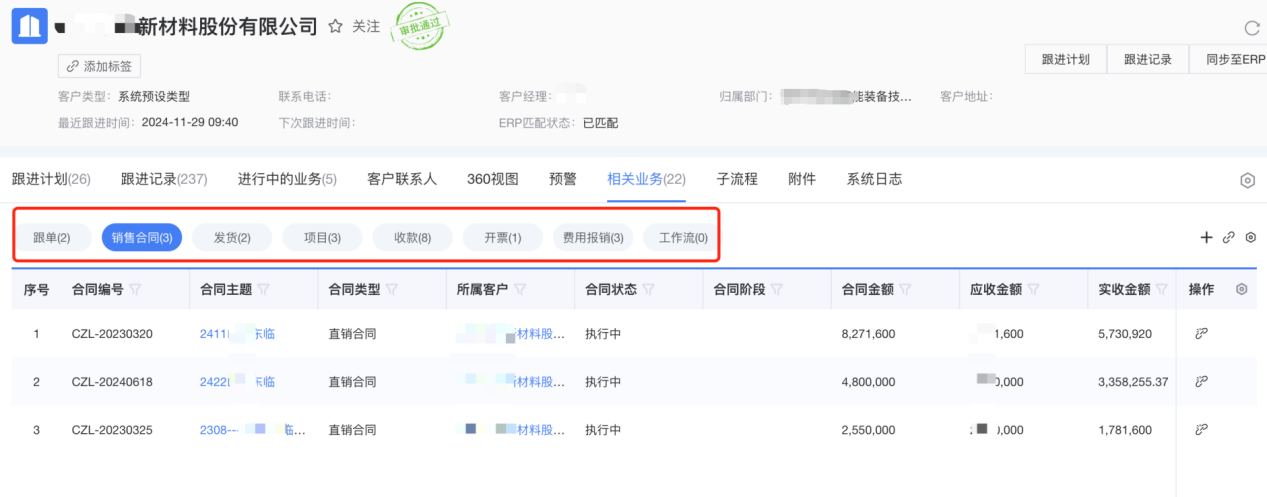Viewport: 1267px width, 497px height.
Task: Click link icon for contract CZL-20240618 row
Action: click(1202, 382)
